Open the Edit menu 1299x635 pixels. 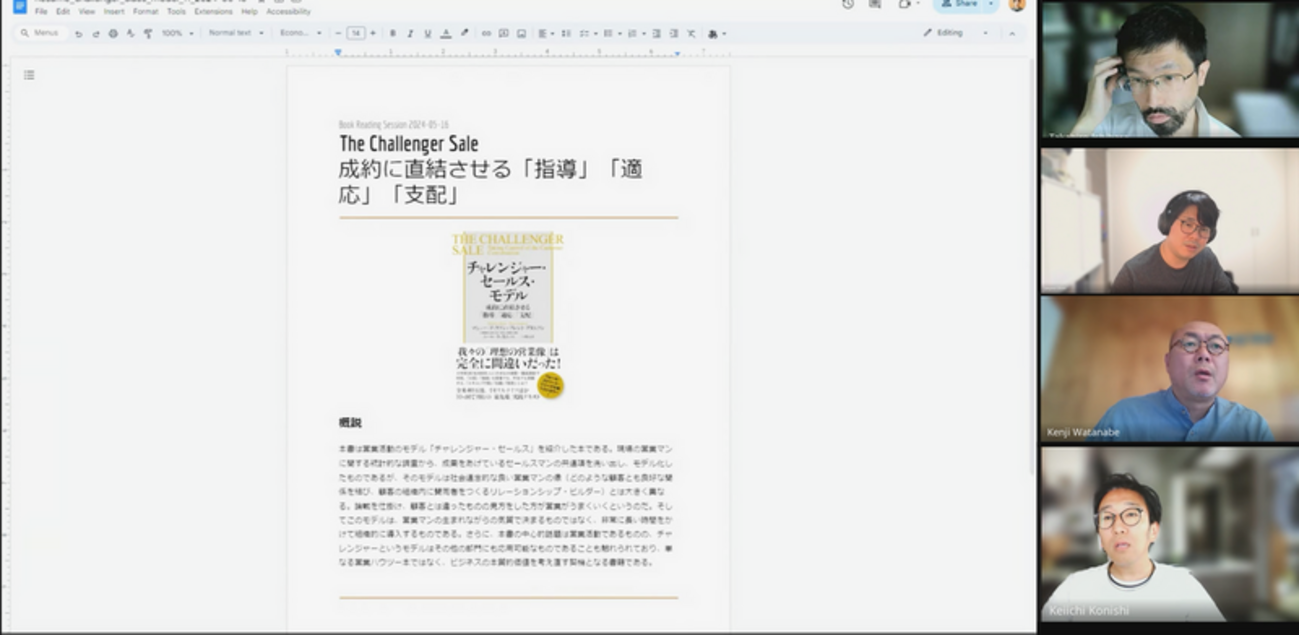point(63,12)
